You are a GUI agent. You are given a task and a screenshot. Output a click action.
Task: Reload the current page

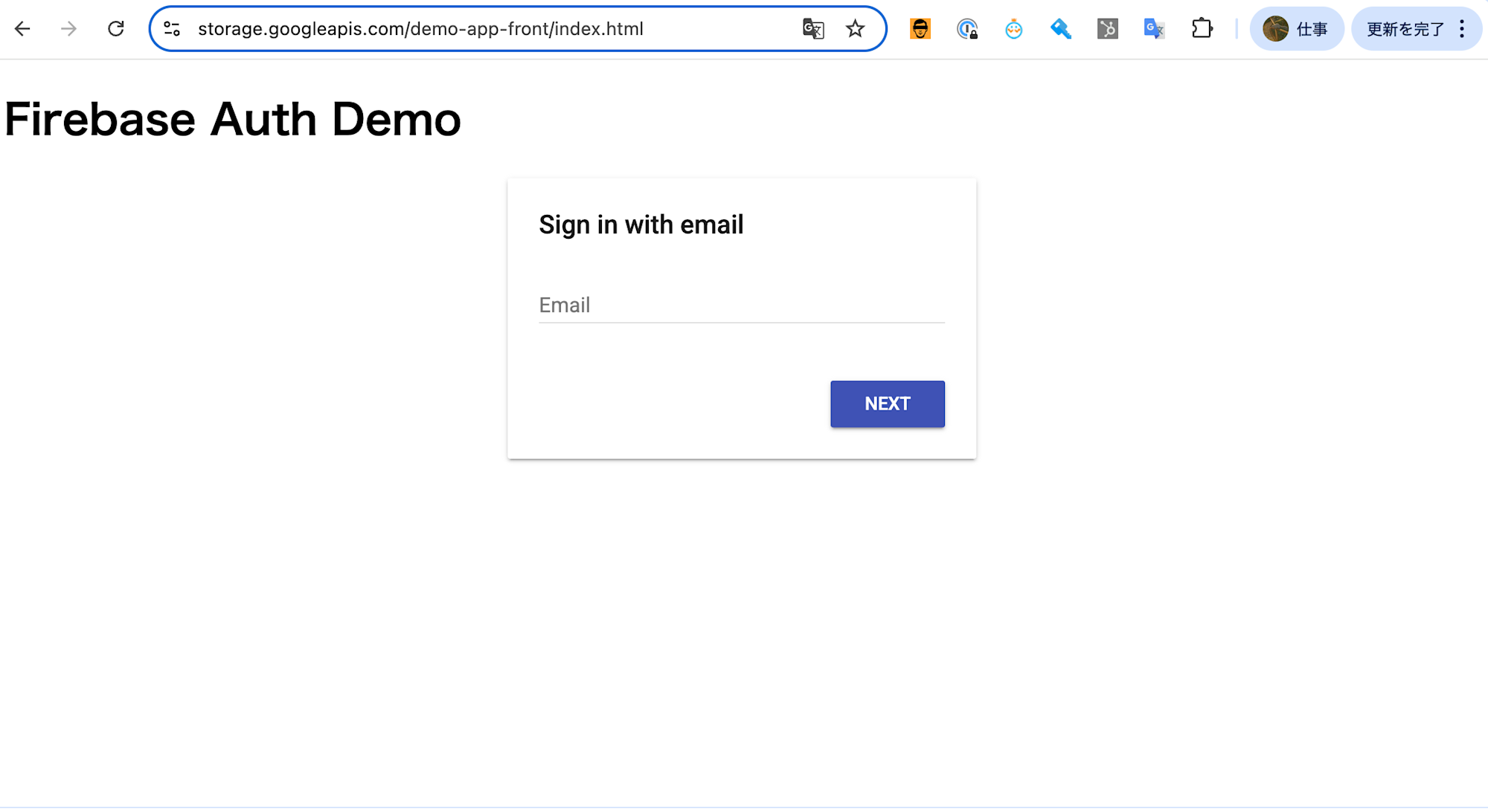115,29
